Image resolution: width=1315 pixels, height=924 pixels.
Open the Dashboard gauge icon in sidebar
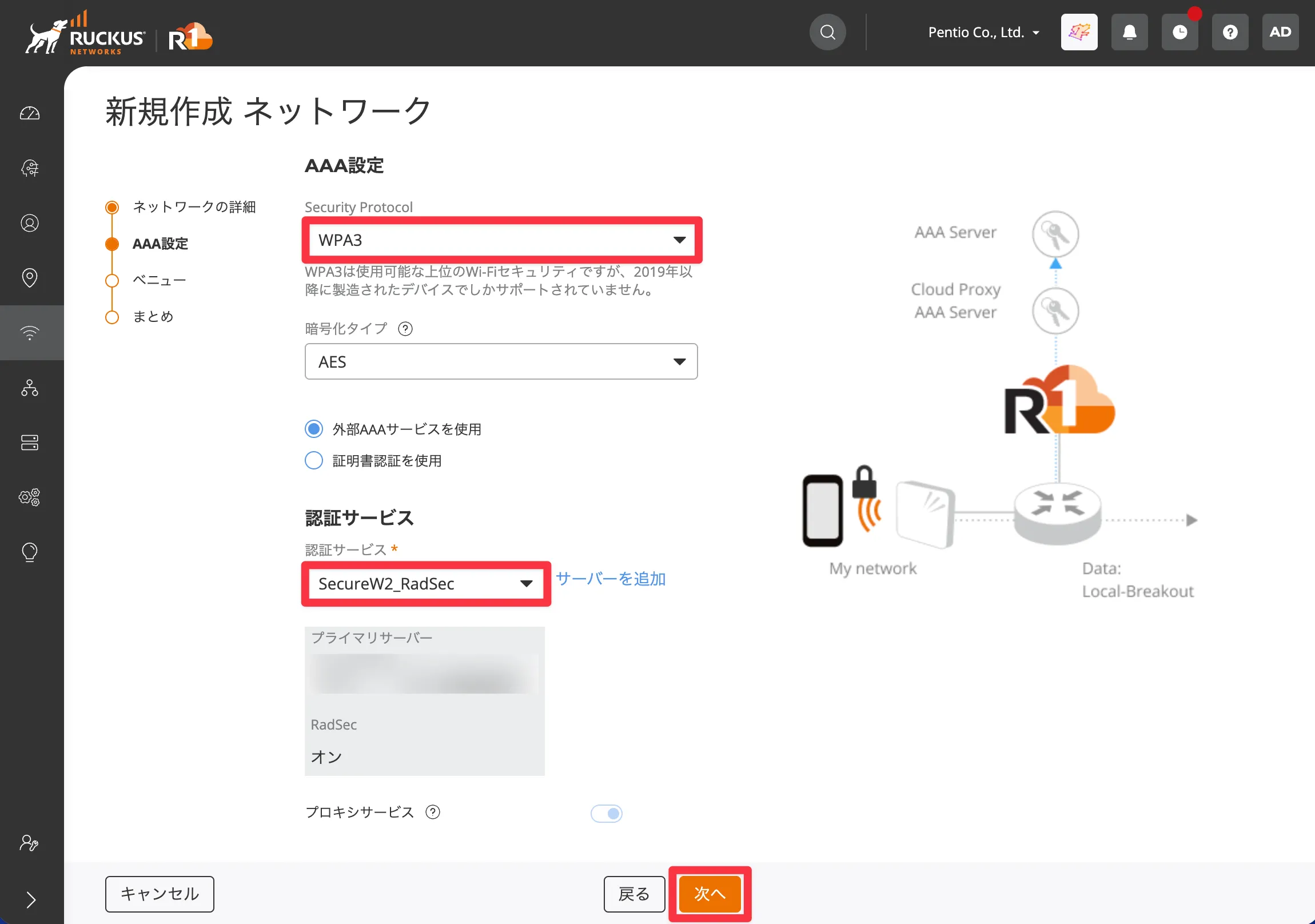click(x=30, y=113)
